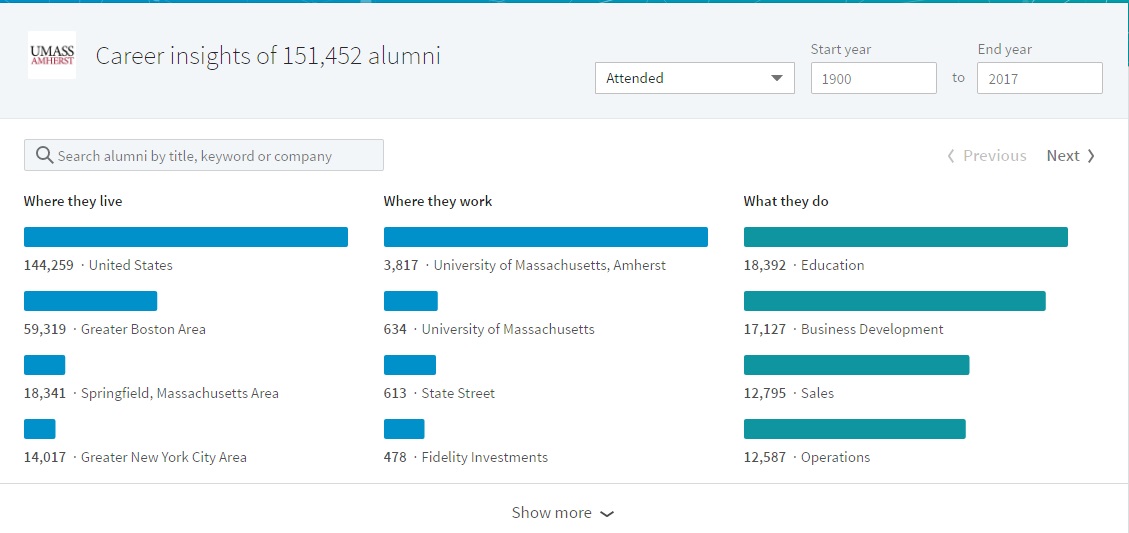
Task: Click the '144,259 · United States' label
Action: pos(98,265)
